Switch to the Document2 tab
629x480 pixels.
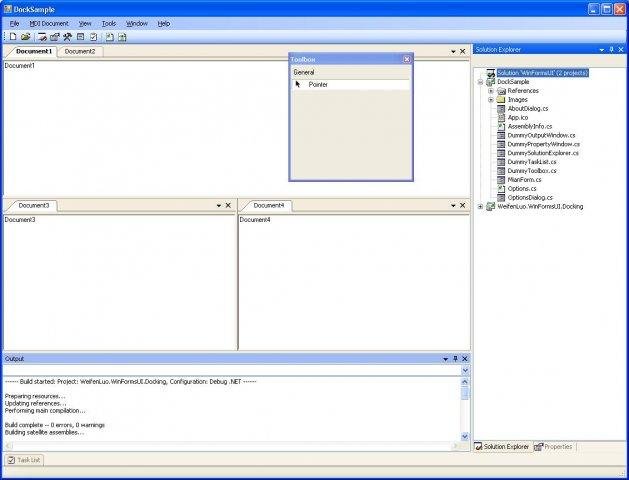point(80,51)
